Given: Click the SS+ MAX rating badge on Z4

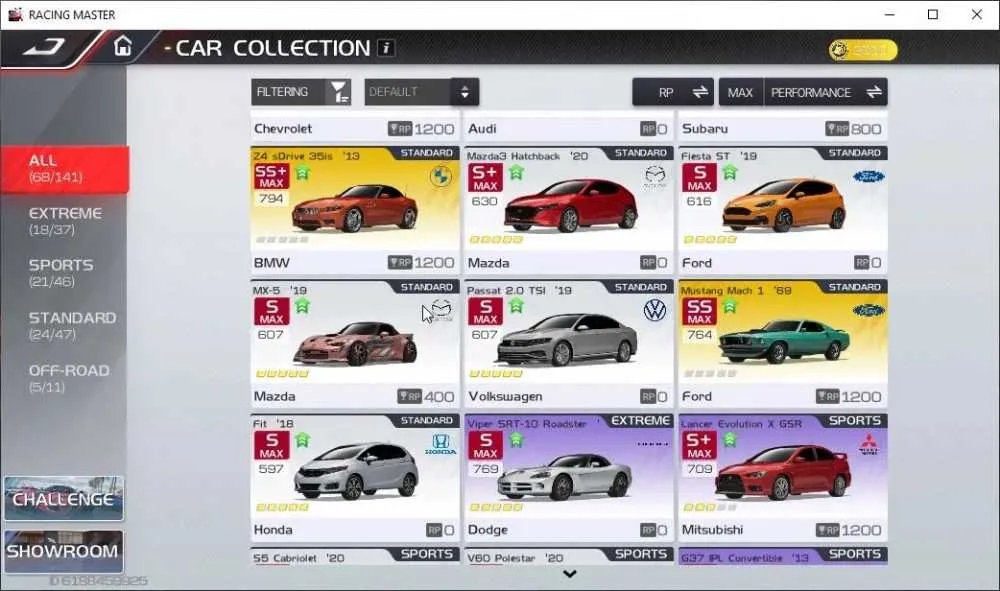Looking at the screenshot, I should coord(271,177).
